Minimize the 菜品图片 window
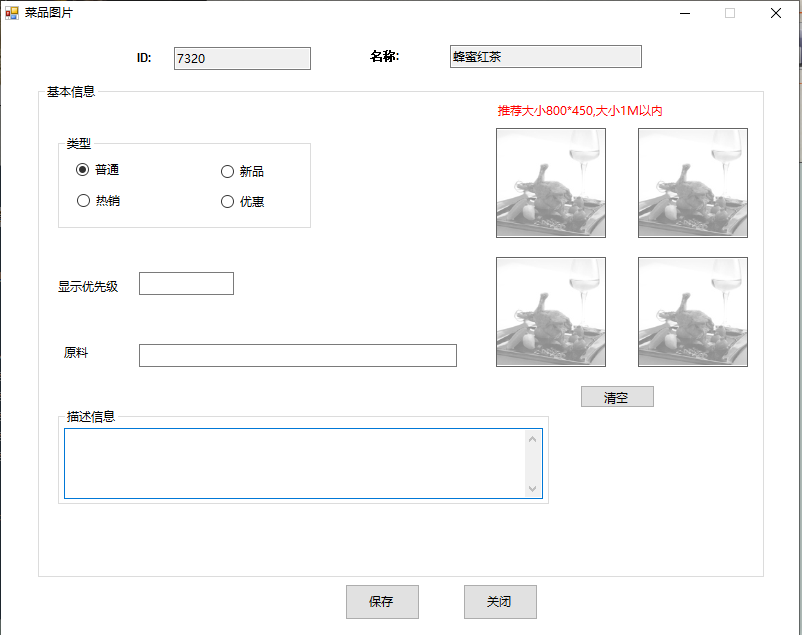Image resolution: width=802 pixels, height=635 pixels. [x=685, y=13]
